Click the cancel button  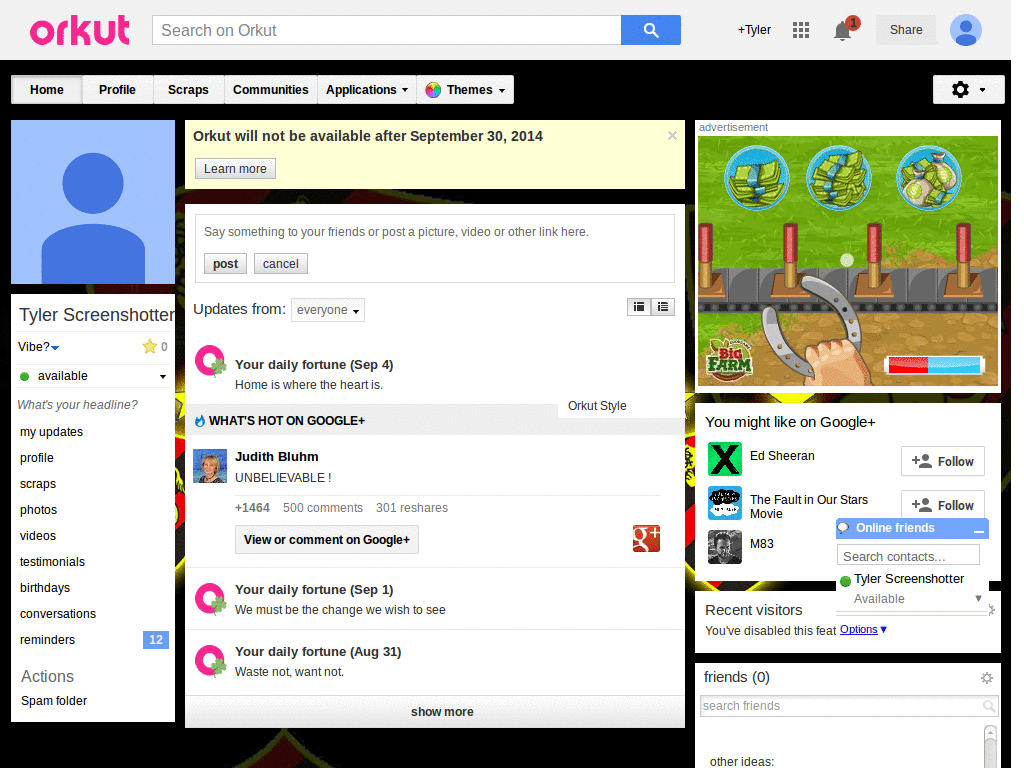coord(281,264)
